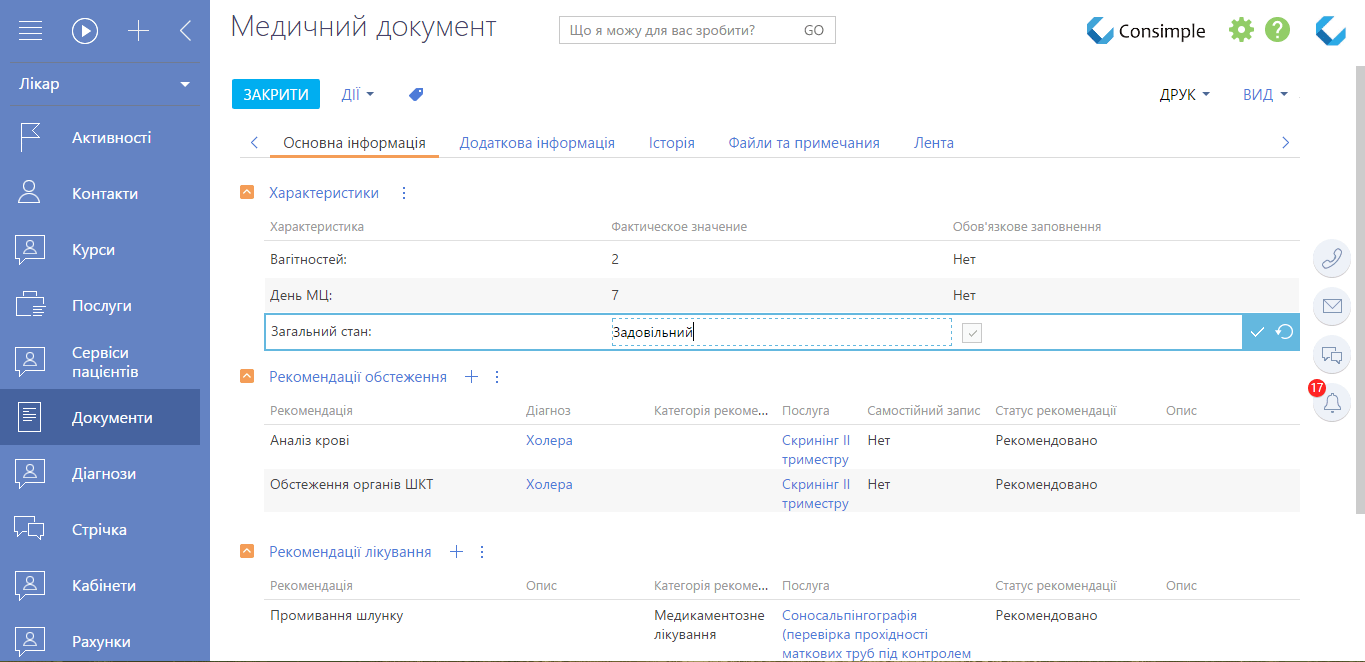Open system settings gear icon
This screenshot has height=662, width=1365.
1241,30
